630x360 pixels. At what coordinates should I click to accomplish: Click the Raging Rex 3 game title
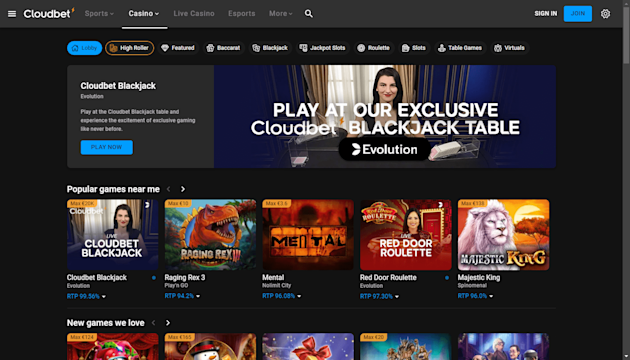pos(185,278)
